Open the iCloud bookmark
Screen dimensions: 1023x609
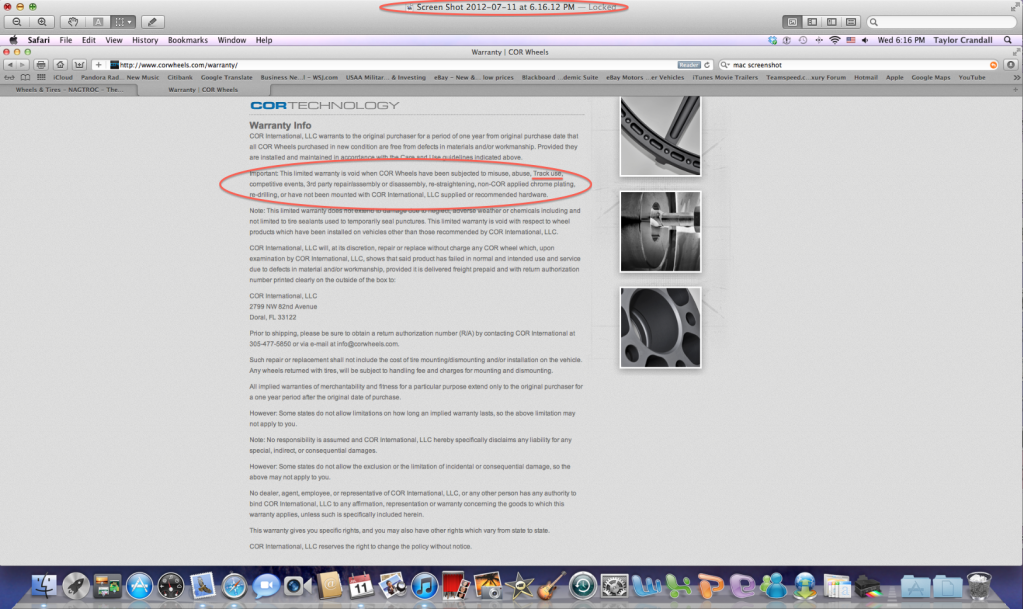[x=63, y=77]
